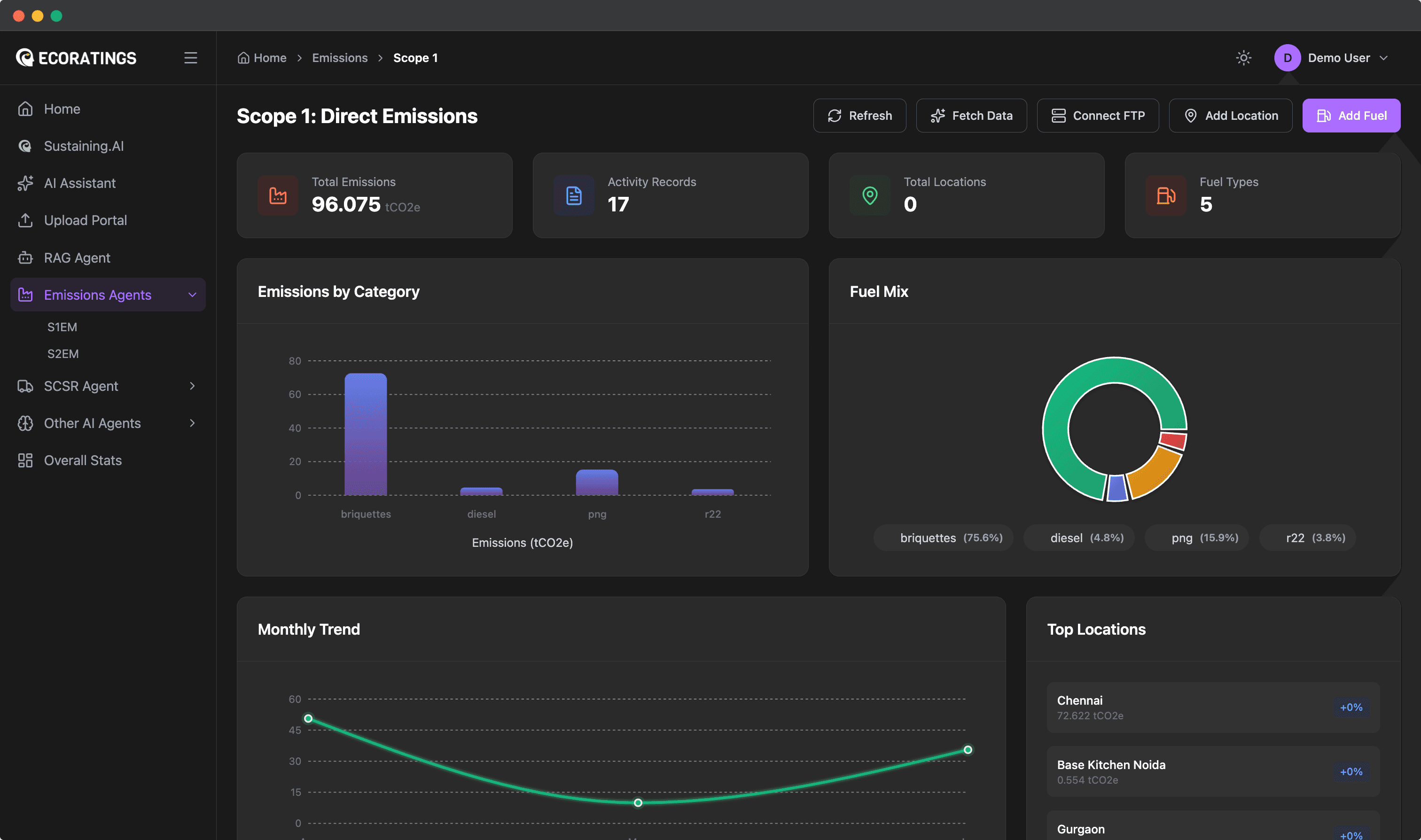Open the Upload Portal sidebar item
Screen dimensions: 1421x840
click(x=85, y=220)
